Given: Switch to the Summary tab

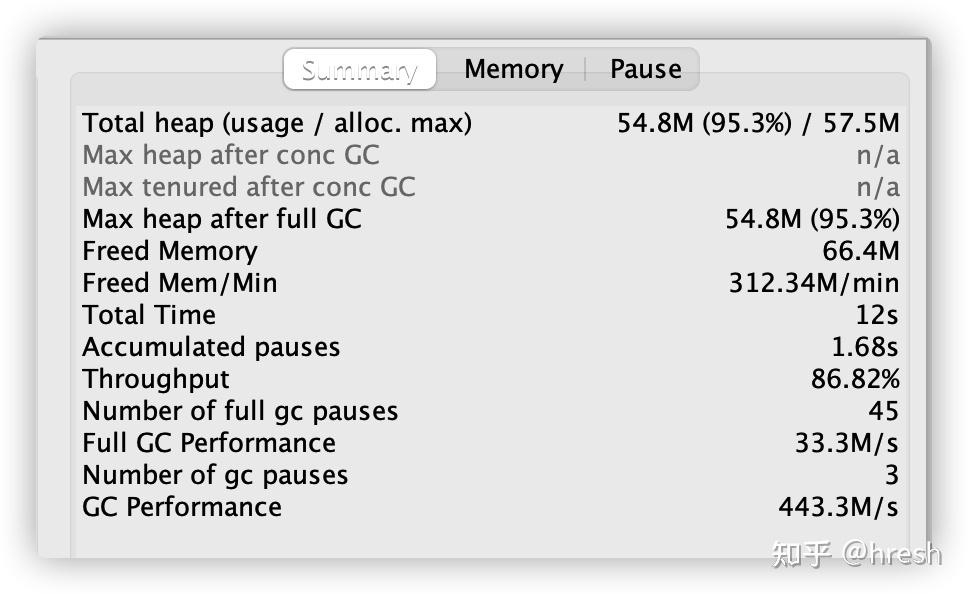Looking at the screenshot, I should (x=359, y=70).
